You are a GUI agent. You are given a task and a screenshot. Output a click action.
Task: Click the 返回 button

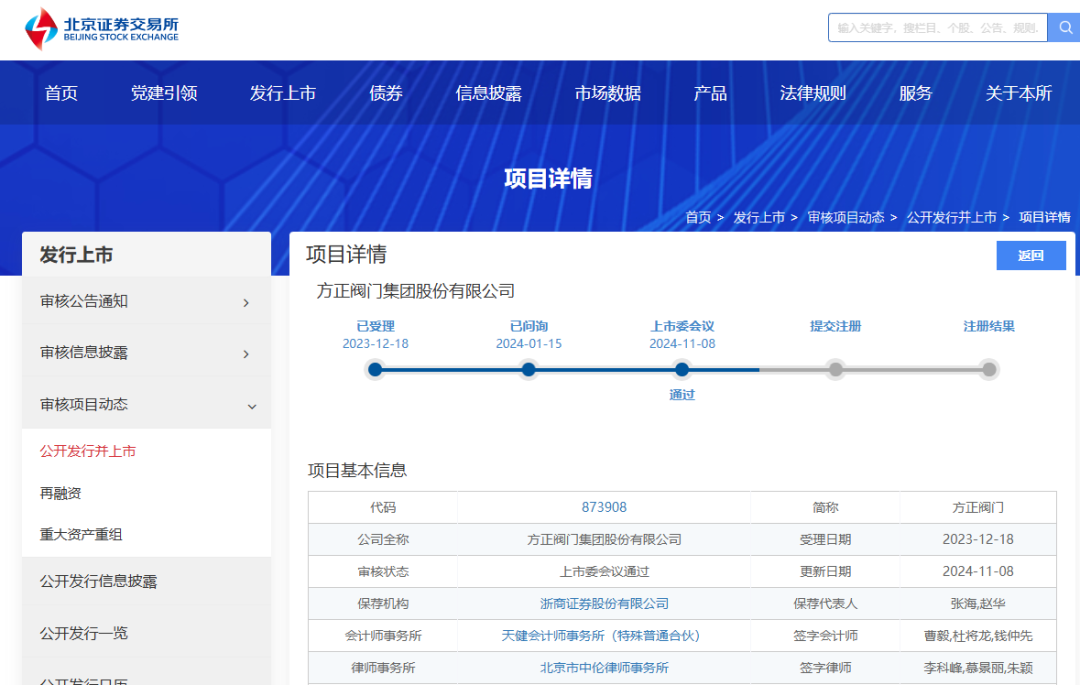pos(1030,256)
